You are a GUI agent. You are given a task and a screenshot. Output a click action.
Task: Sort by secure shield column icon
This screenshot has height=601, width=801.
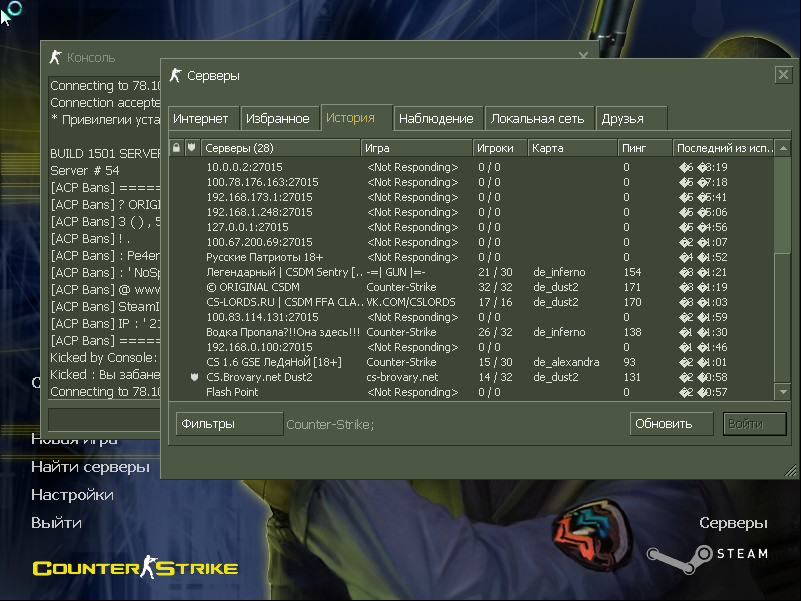(x=192, y=148)
